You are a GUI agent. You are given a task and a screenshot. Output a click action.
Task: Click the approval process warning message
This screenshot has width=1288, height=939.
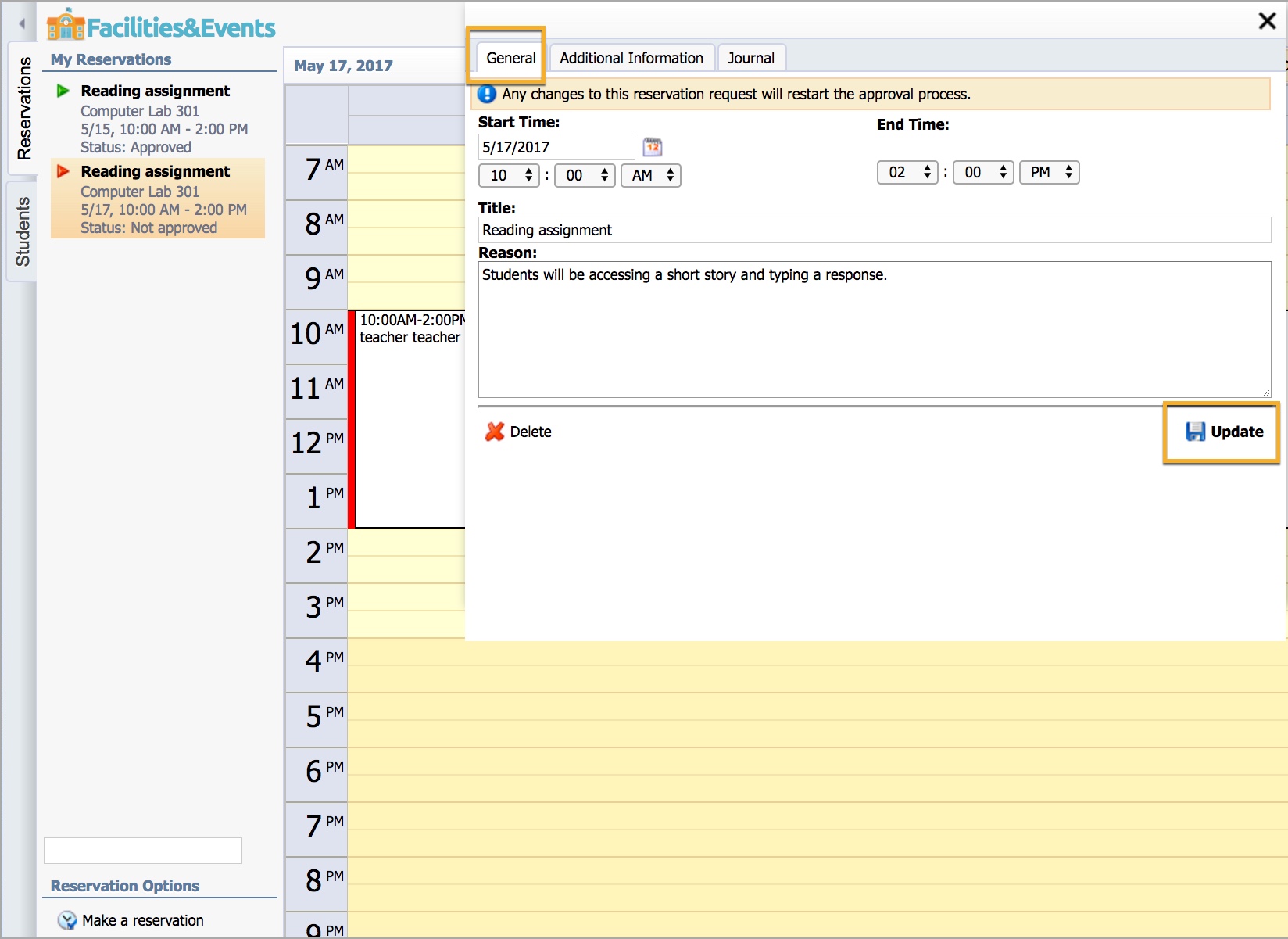point(736,94)
